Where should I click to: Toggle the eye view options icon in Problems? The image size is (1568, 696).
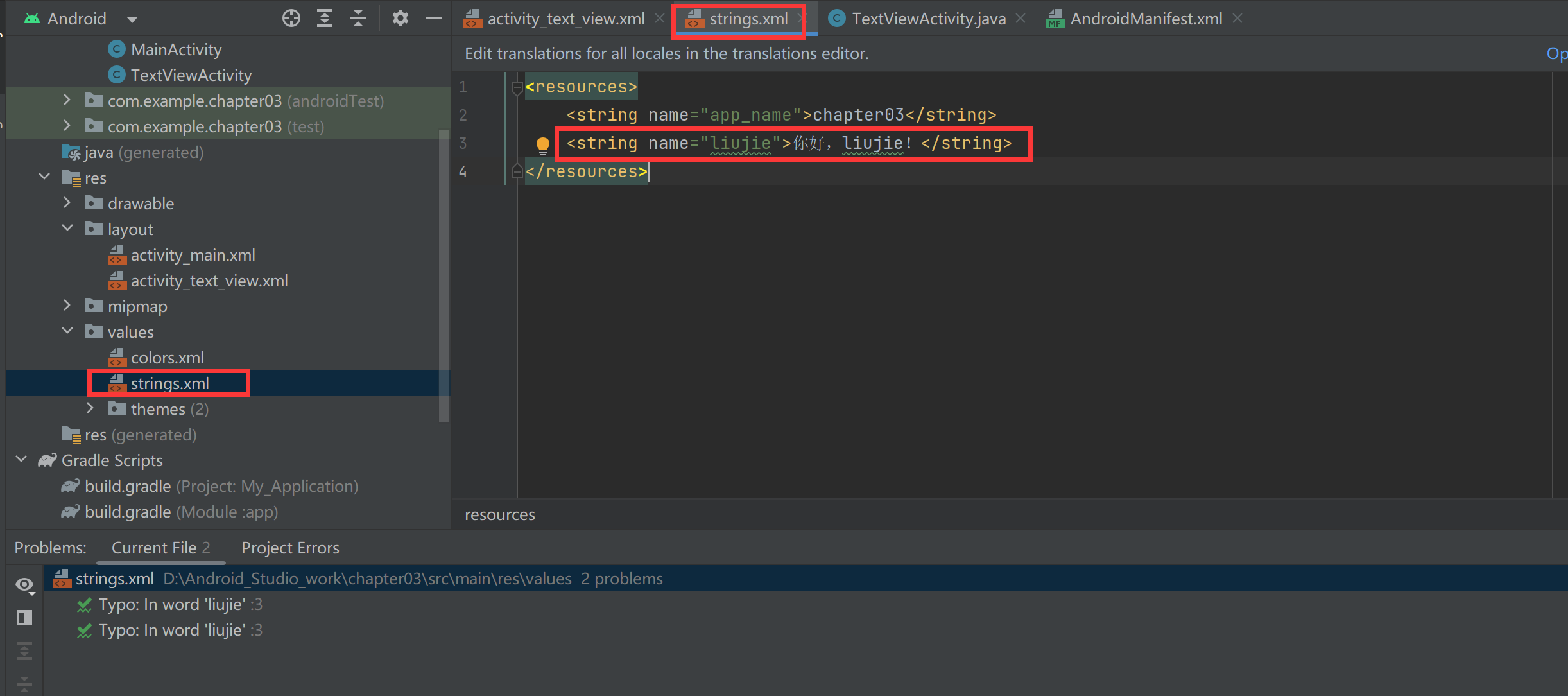coord(25,585)
